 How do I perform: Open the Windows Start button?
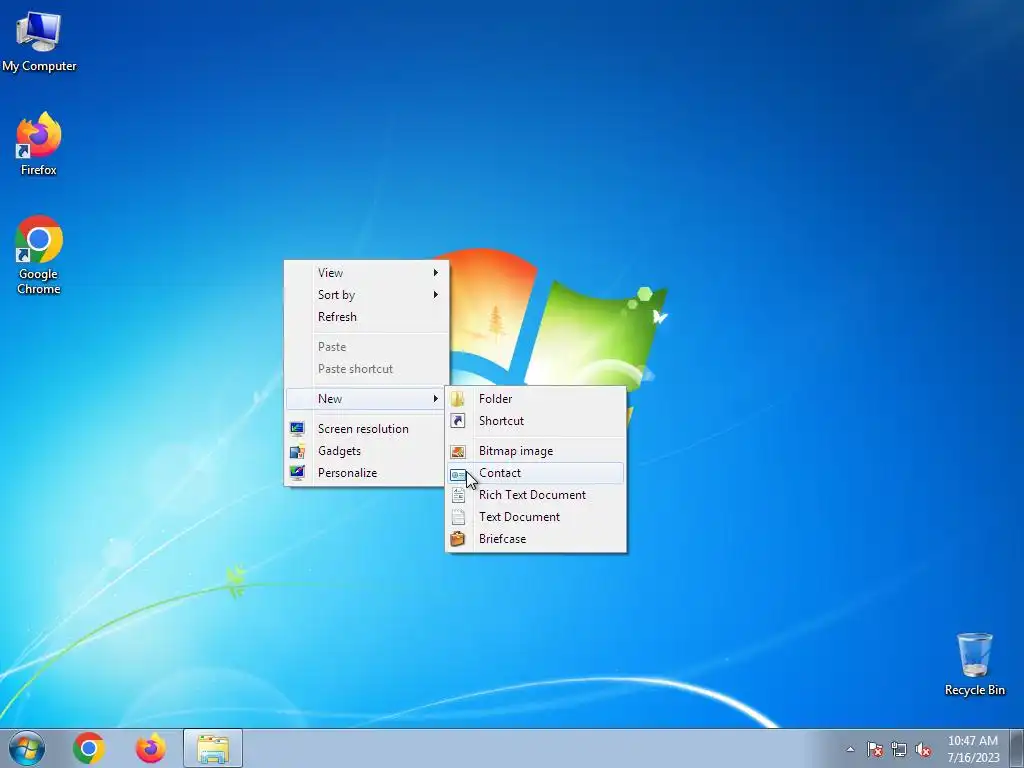(x=27, y=748)
